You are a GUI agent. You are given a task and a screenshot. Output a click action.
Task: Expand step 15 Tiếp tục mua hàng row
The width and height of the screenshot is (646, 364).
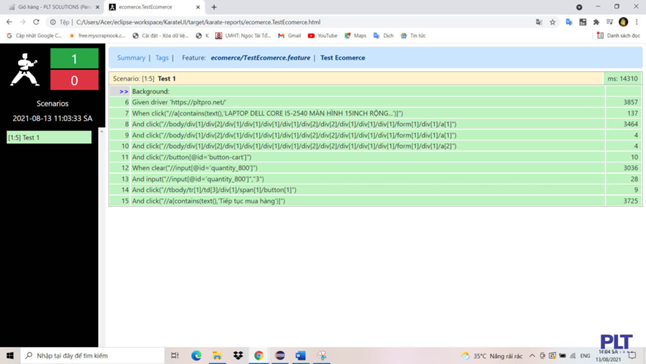(x=375, y=201)
